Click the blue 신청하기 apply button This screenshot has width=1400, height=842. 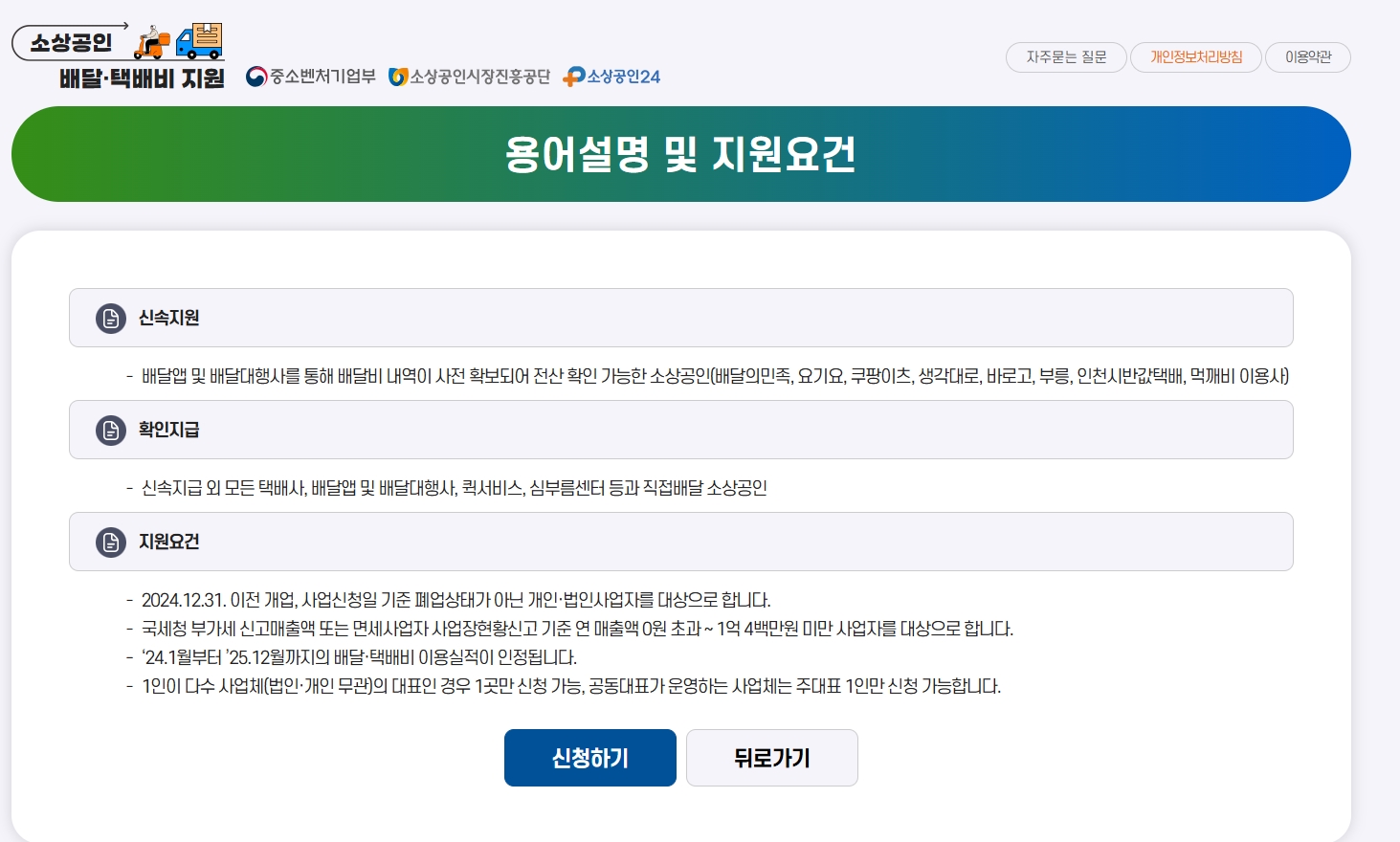click(589, 757)
